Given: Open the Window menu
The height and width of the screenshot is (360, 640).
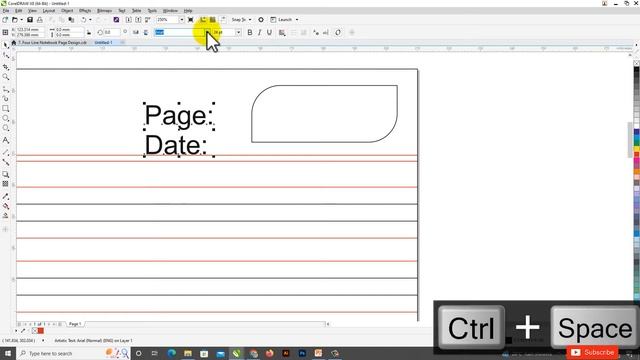Looking at the screenshot, I should (x=170, y=11).
